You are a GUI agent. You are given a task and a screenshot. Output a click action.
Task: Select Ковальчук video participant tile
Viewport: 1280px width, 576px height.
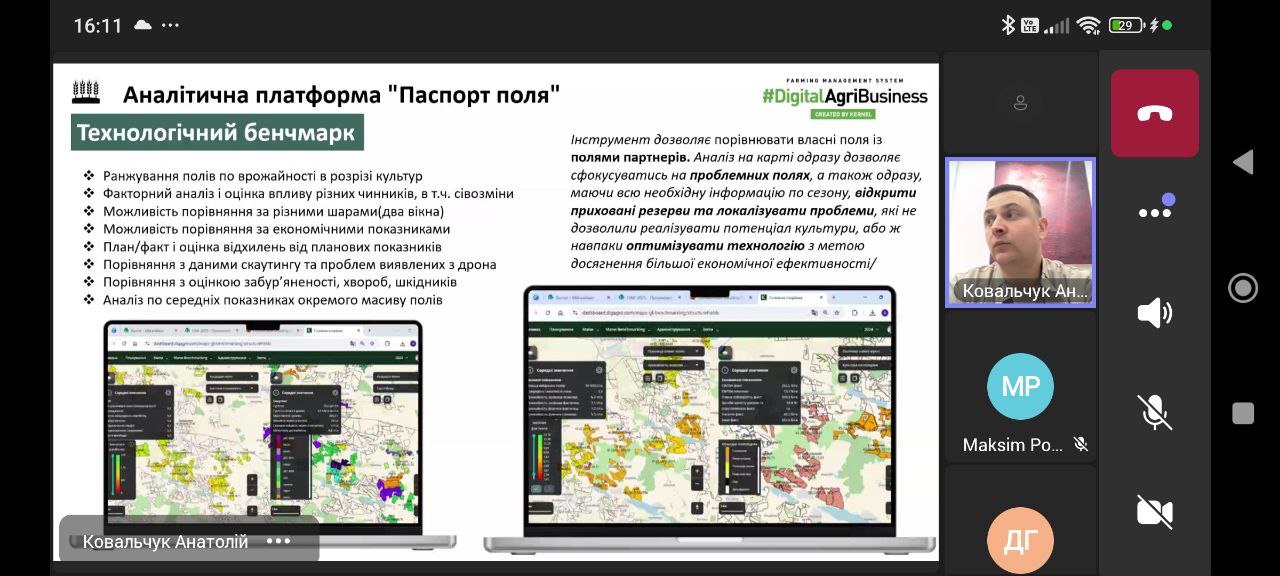click(1020, 232)
